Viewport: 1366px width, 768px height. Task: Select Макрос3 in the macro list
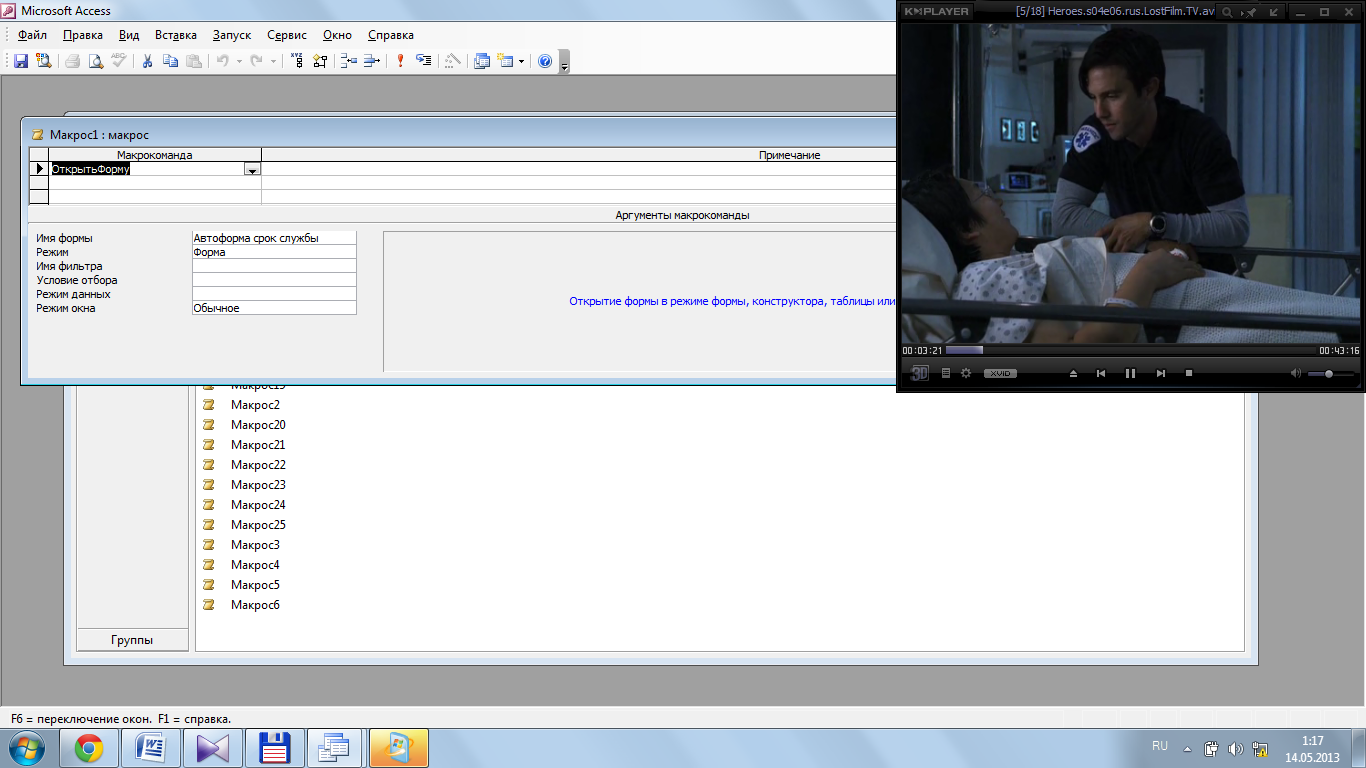(255, 545)
